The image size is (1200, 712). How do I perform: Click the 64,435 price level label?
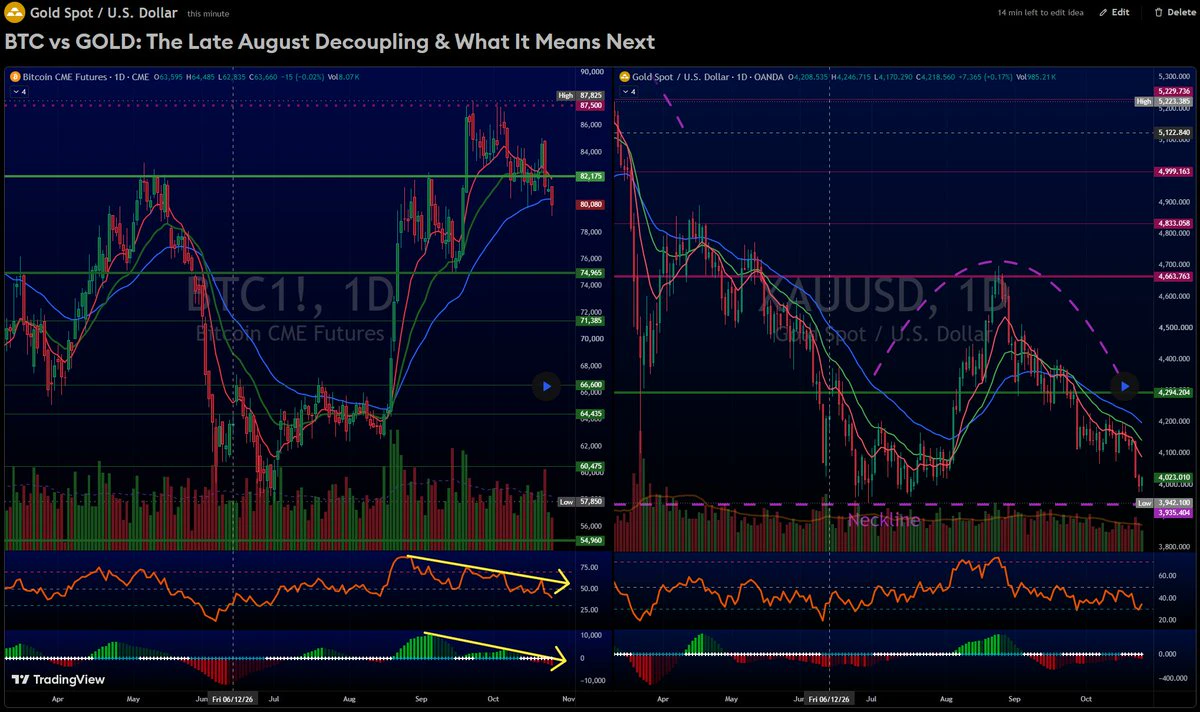pyautogui.click(x=590, y=413)
